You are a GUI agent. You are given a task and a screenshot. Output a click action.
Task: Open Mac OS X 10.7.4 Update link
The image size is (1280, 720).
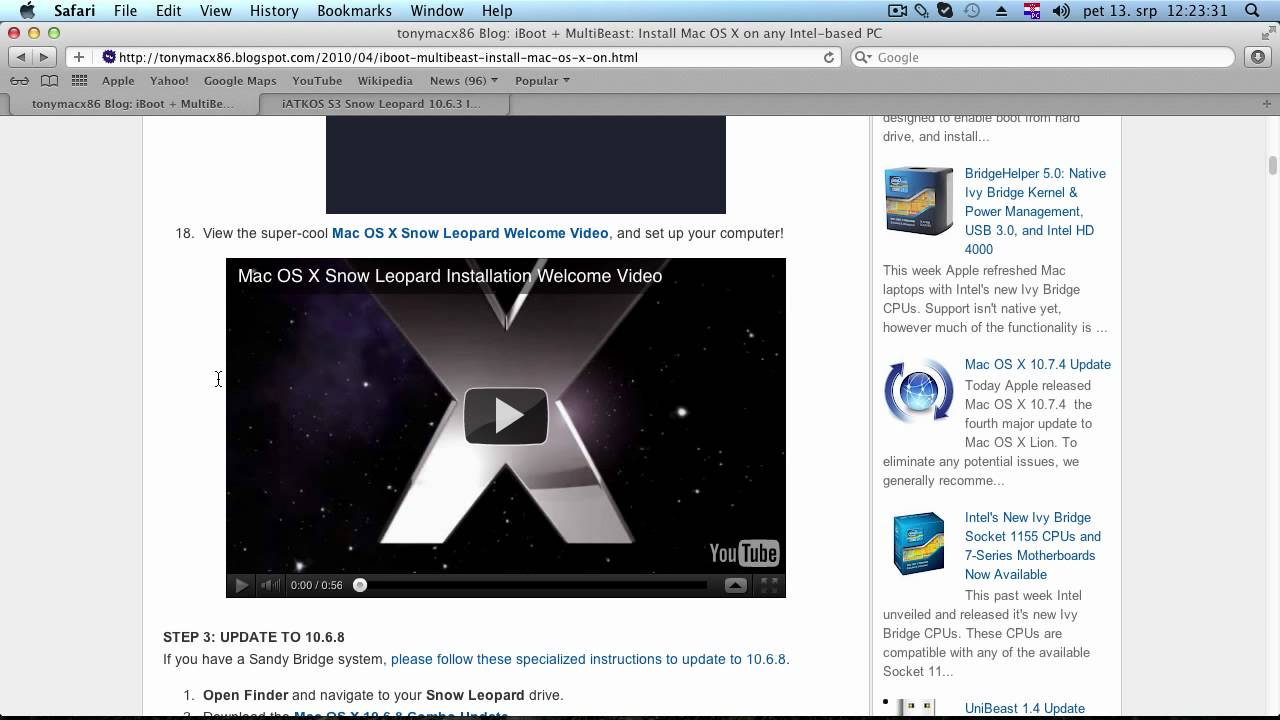coord(1038,364)
